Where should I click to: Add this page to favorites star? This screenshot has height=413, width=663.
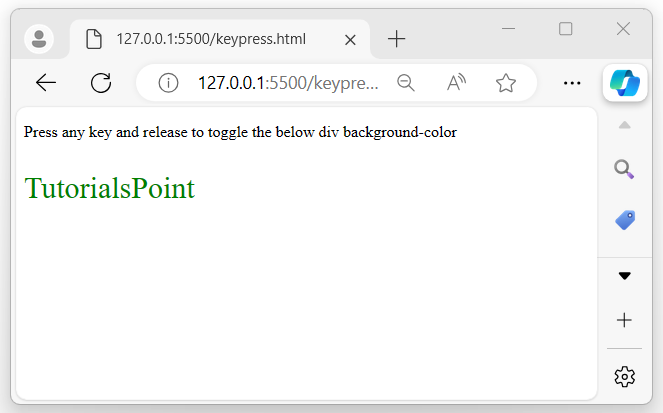(x=506, y=82)
